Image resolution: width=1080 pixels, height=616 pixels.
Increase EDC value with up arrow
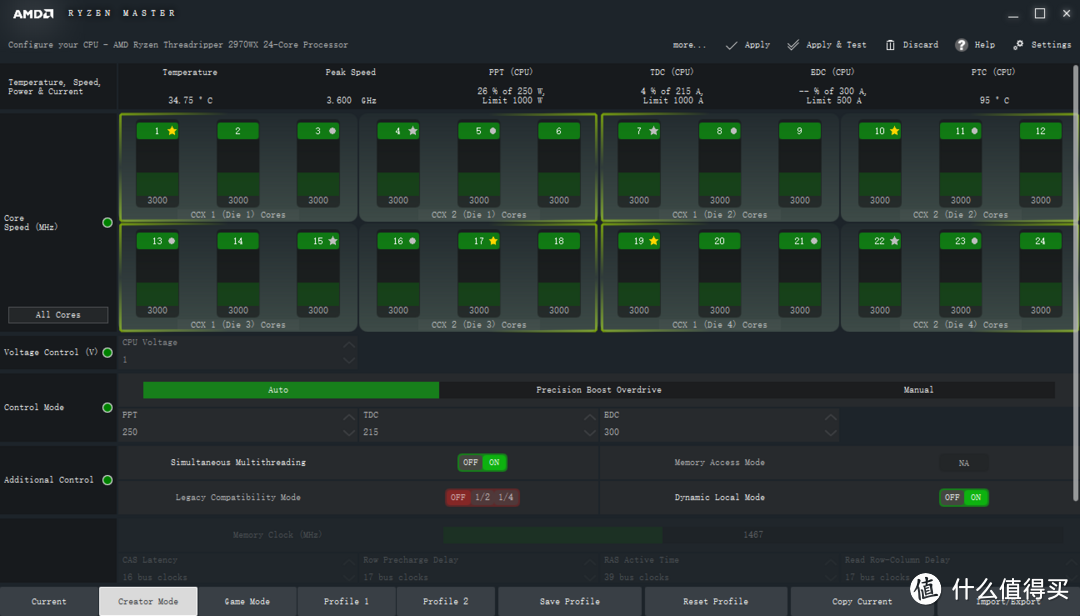[831, 417]
